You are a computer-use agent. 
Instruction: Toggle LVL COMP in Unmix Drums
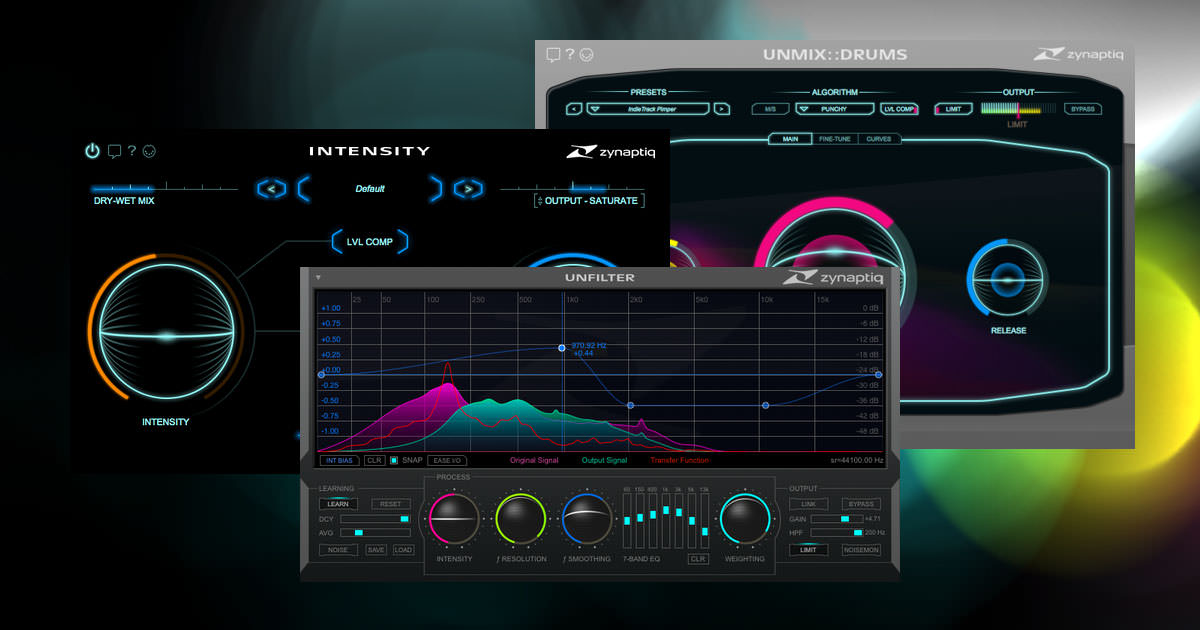(x=898, y=108)
